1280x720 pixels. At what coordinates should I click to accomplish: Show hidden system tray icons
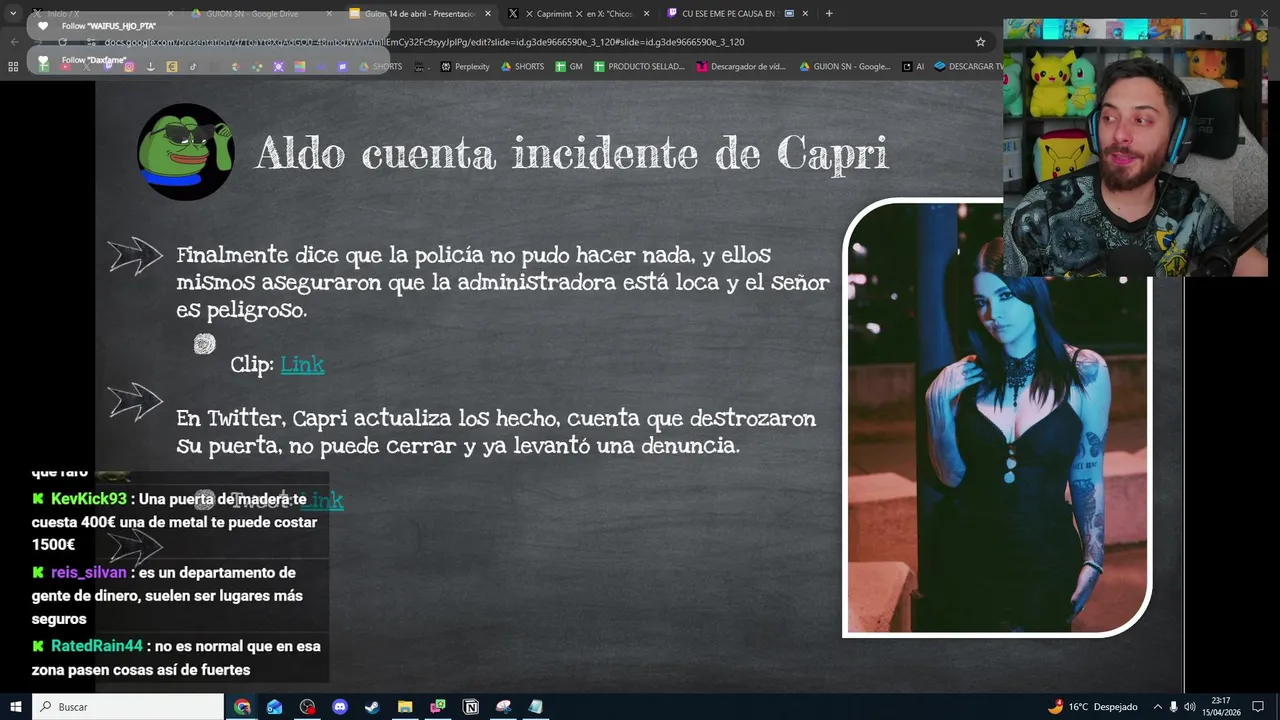click(1157, 707)
